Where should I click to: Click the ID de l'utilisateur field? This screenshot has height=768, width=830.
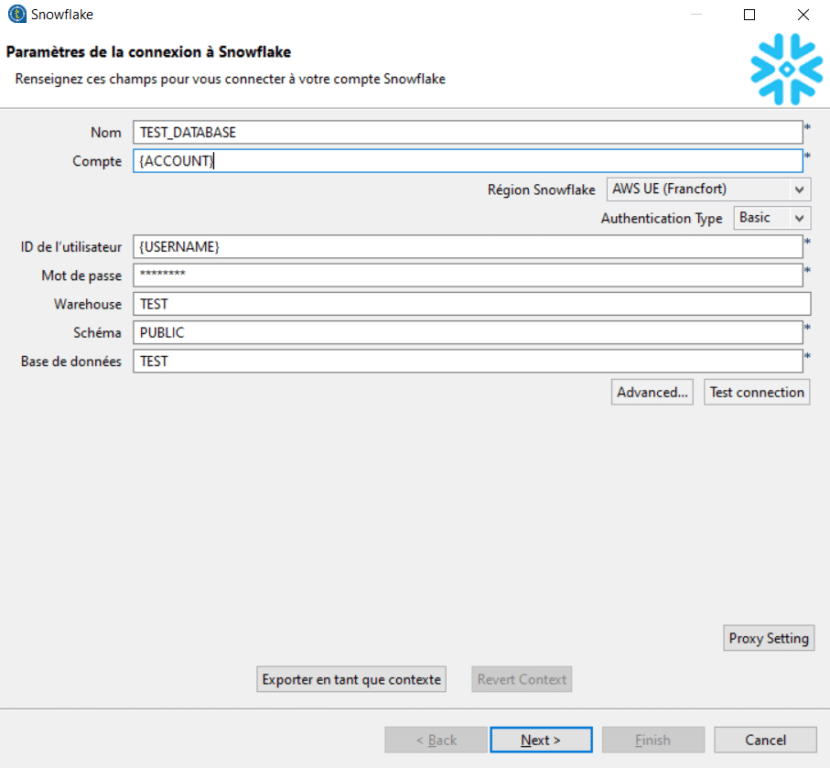pyautogui.click(x=468, y=247)
